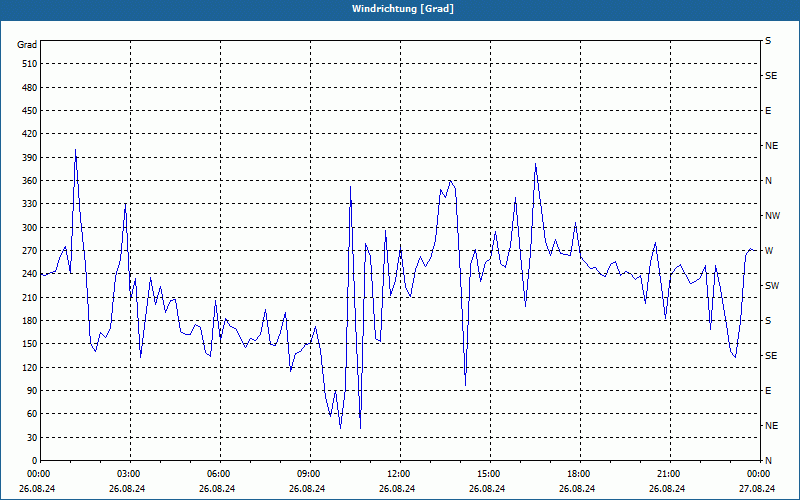Click the E compass label level with 90
The image size is (800, 500).
[768, 391]
